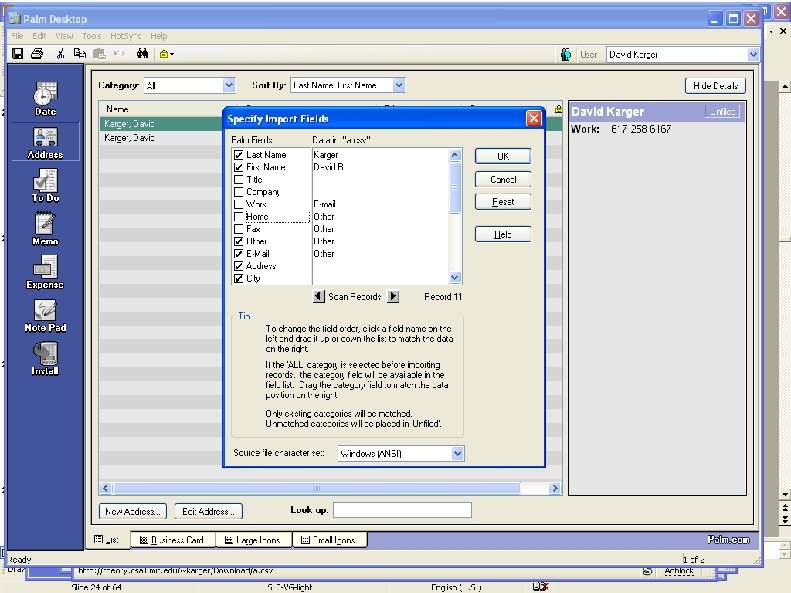Open the Expense view in sidebar
This screenshot has height=593, width=791.
(x=45, y=272)
